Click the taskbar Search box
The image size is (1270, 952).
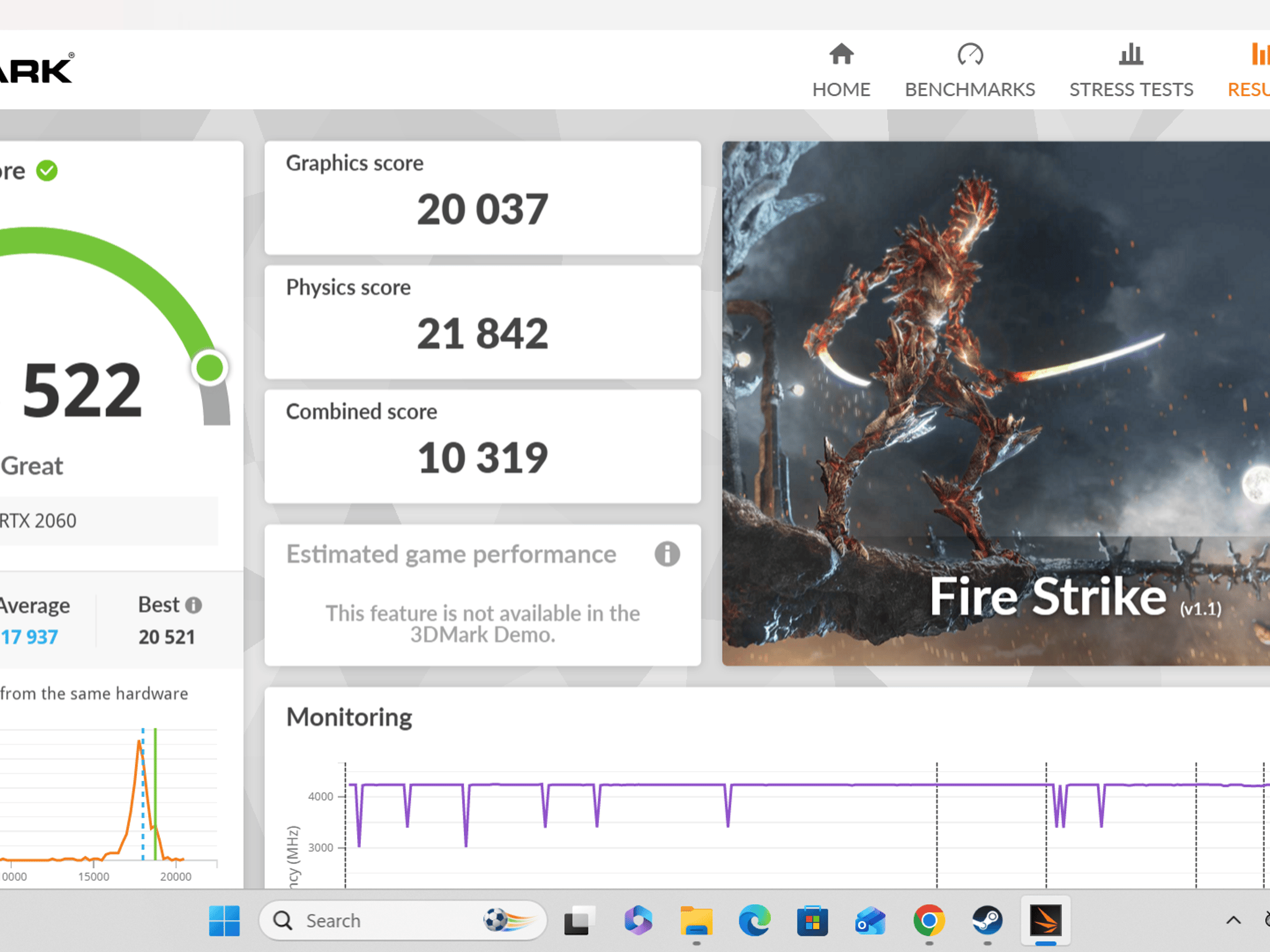(x=402, y=920)
